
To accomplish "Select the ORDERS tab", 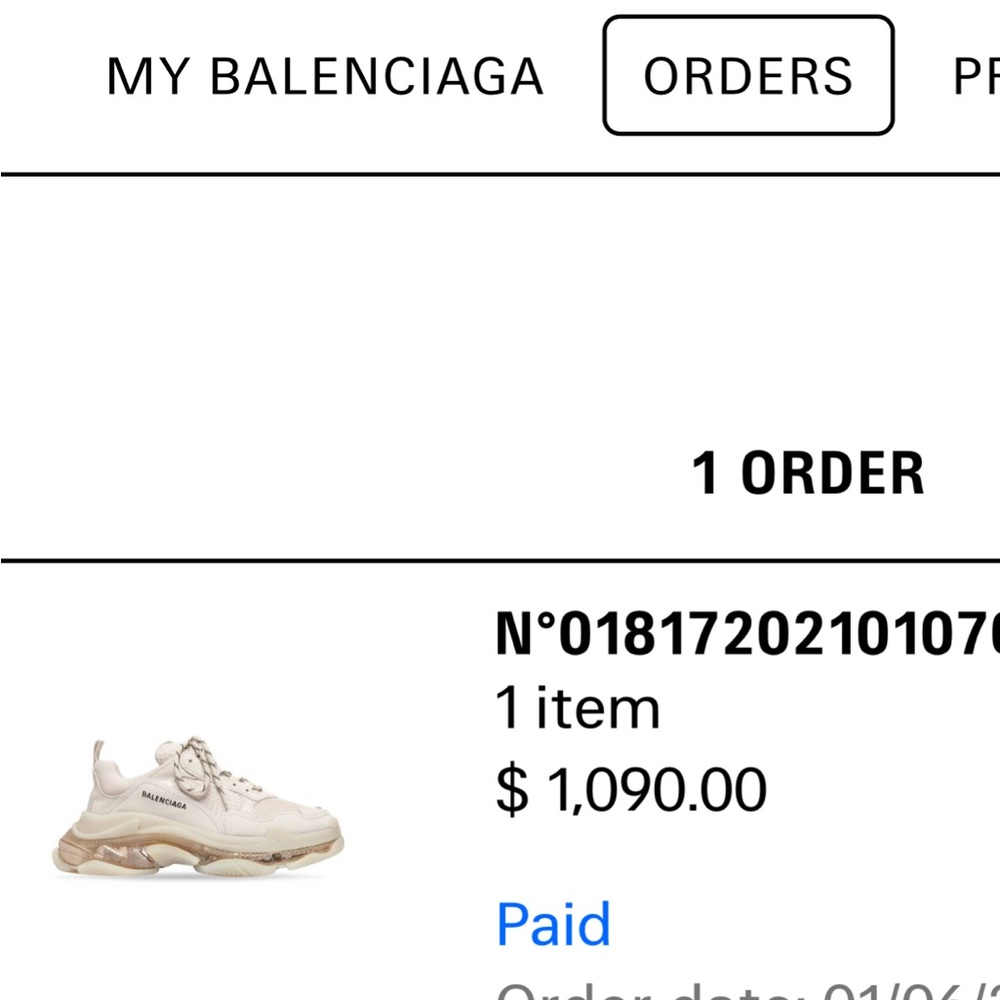I will (748, 76).
